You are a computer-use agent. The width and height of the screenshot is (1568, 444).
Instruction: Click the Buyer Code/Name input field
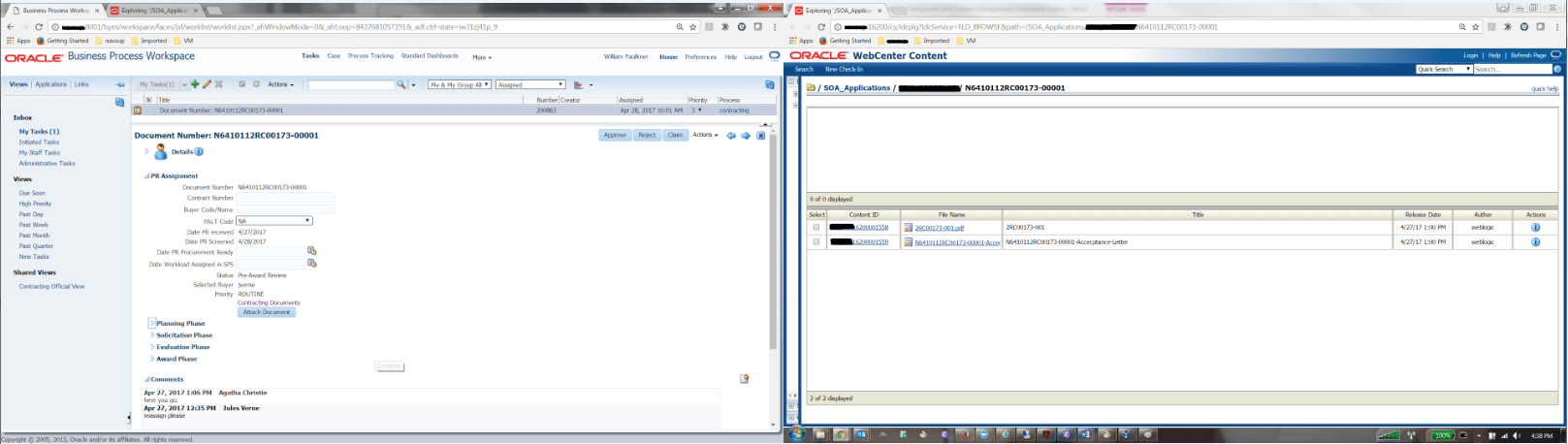(286, 209)
